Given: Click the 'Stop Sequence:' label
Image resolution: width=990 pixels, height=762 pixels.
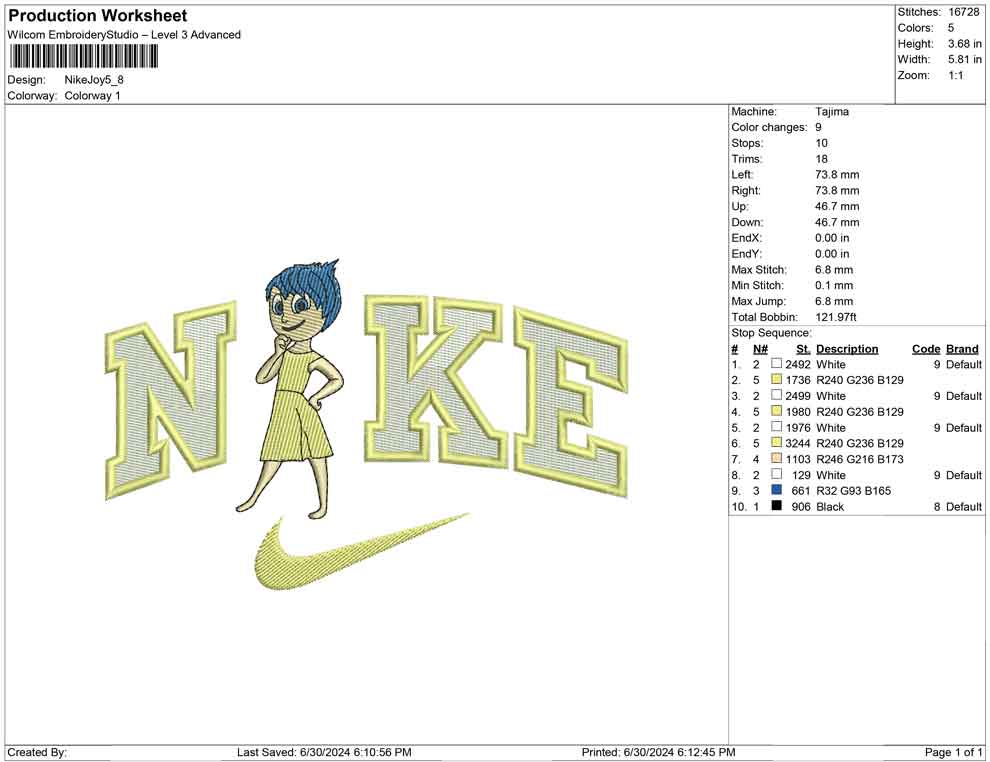Looking at the screenshot, I should tap(772, 333).
